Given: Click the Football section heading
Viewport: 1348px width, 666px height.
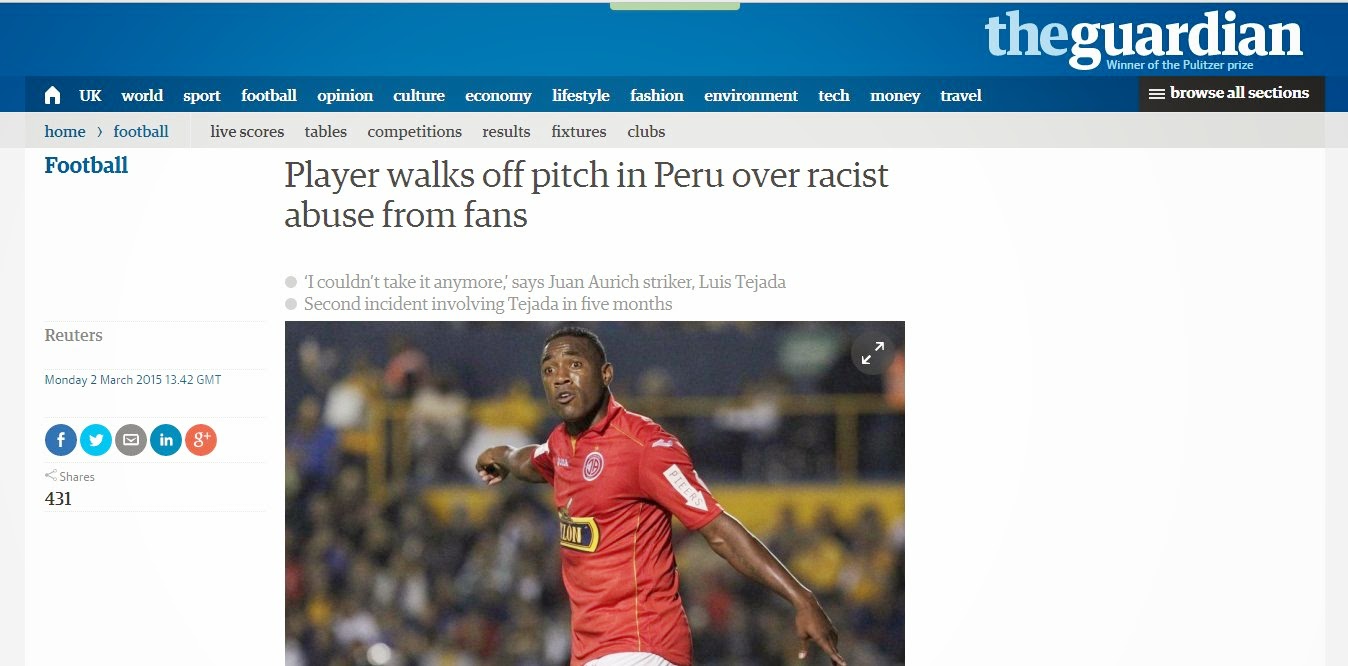Looking at the screenshot, I should click(86, 165).
